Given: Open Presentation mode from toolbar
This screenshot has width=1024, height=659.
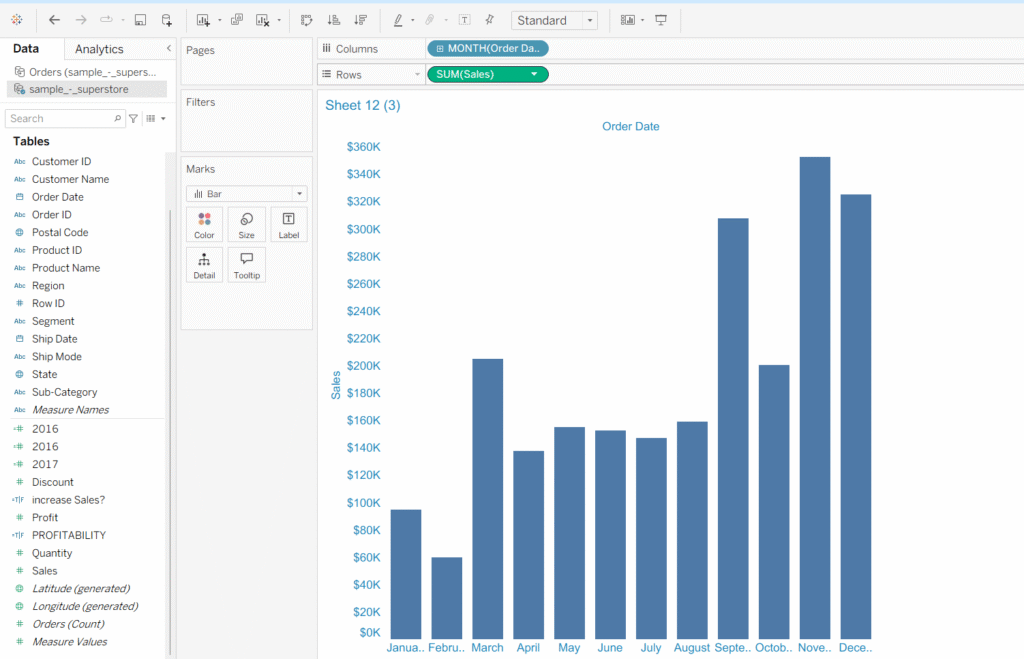Looking at the screenshot, I should coord(661,20).
